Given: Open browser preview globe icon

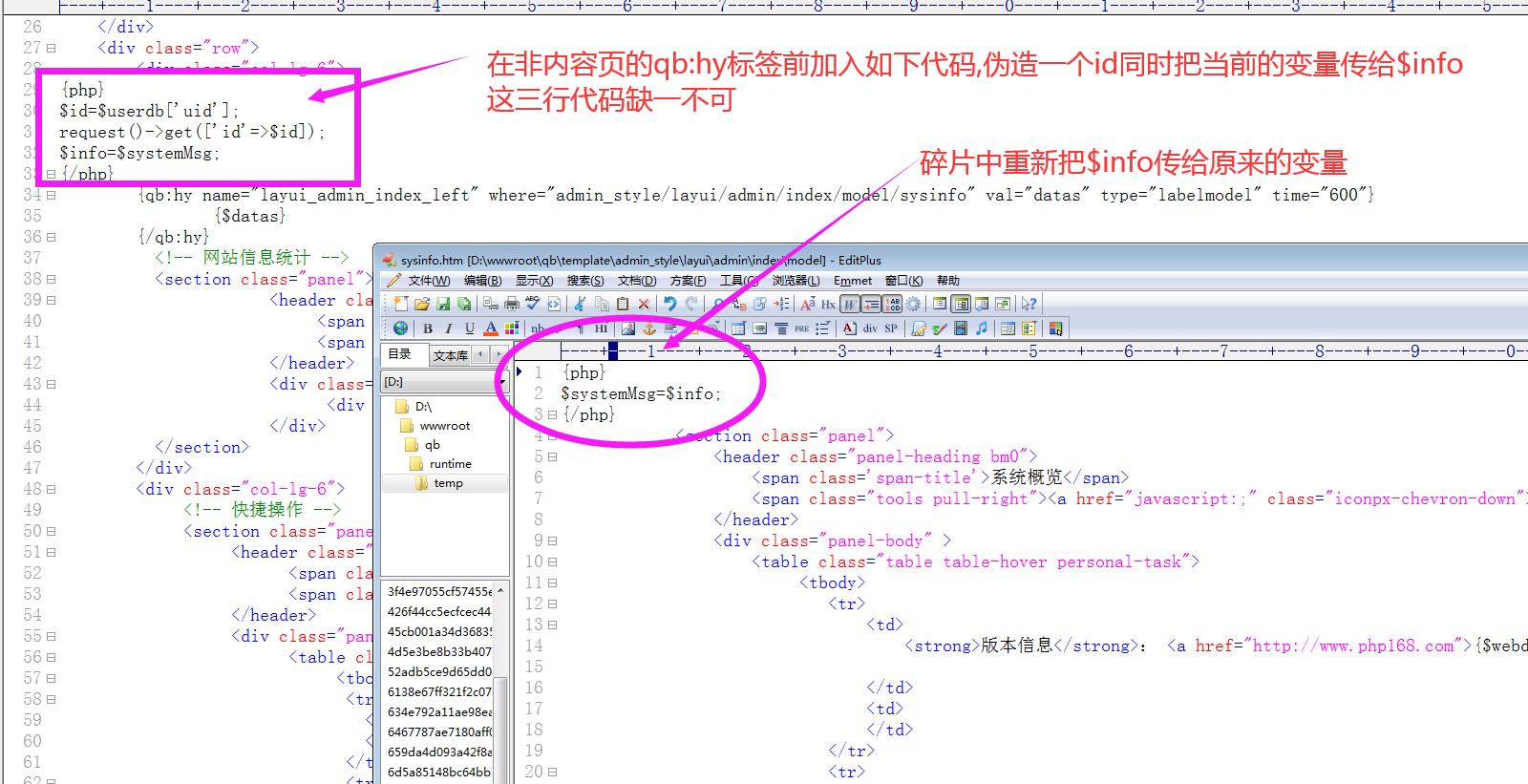Looking at the screenshot, I should coord(400,328).
